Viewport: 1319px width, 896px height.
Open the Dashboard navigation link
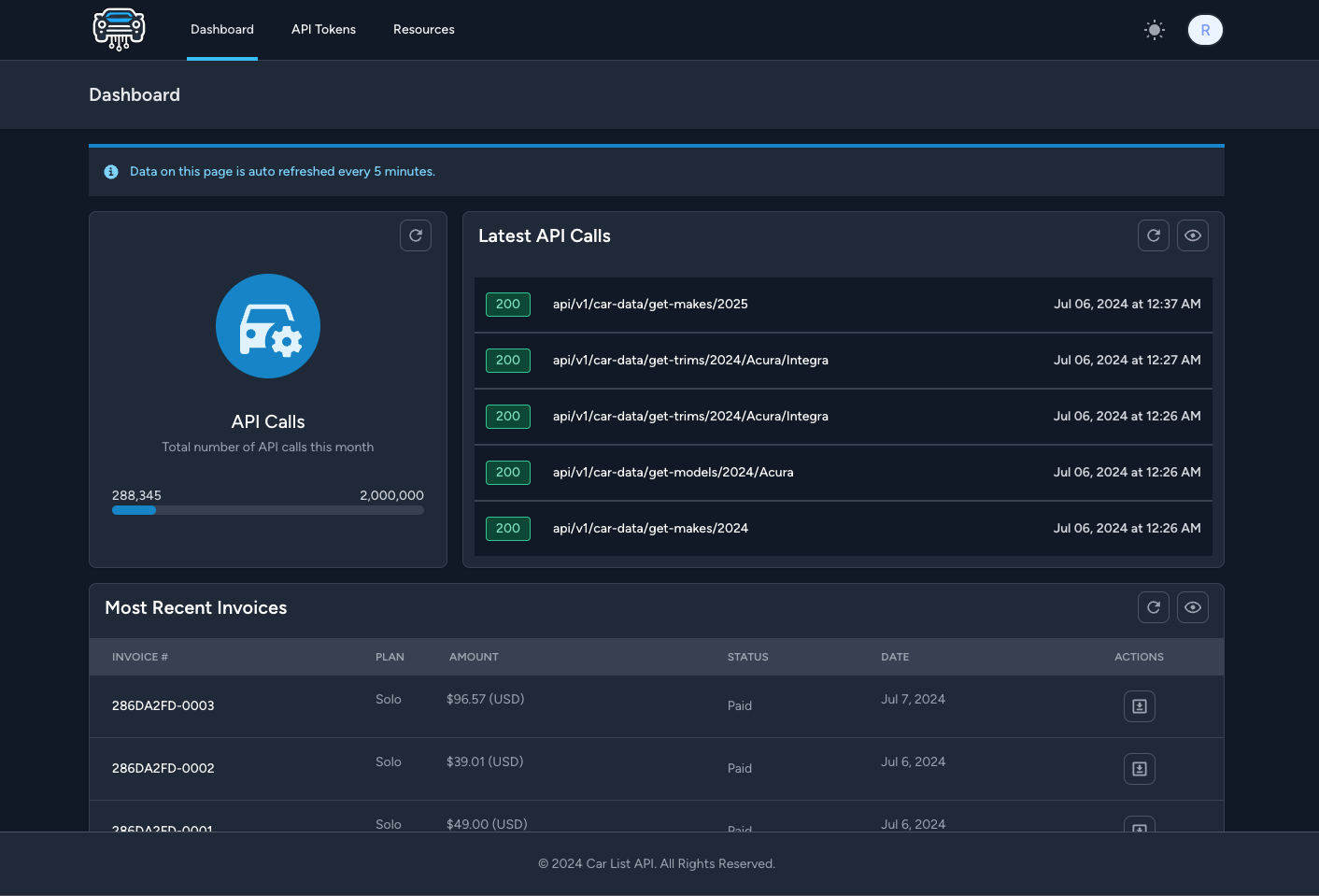(x=221, y=29)
